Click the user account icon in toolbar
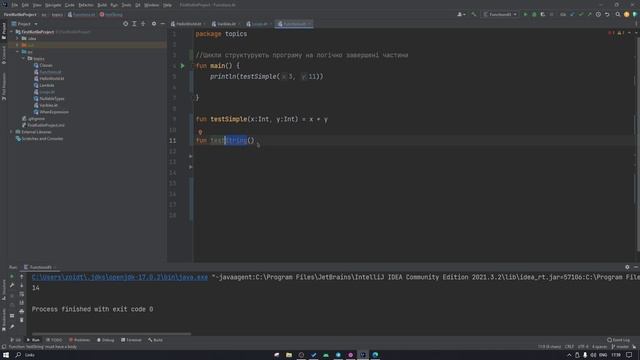The image size is (640, 360). click(x=461, y=15)
